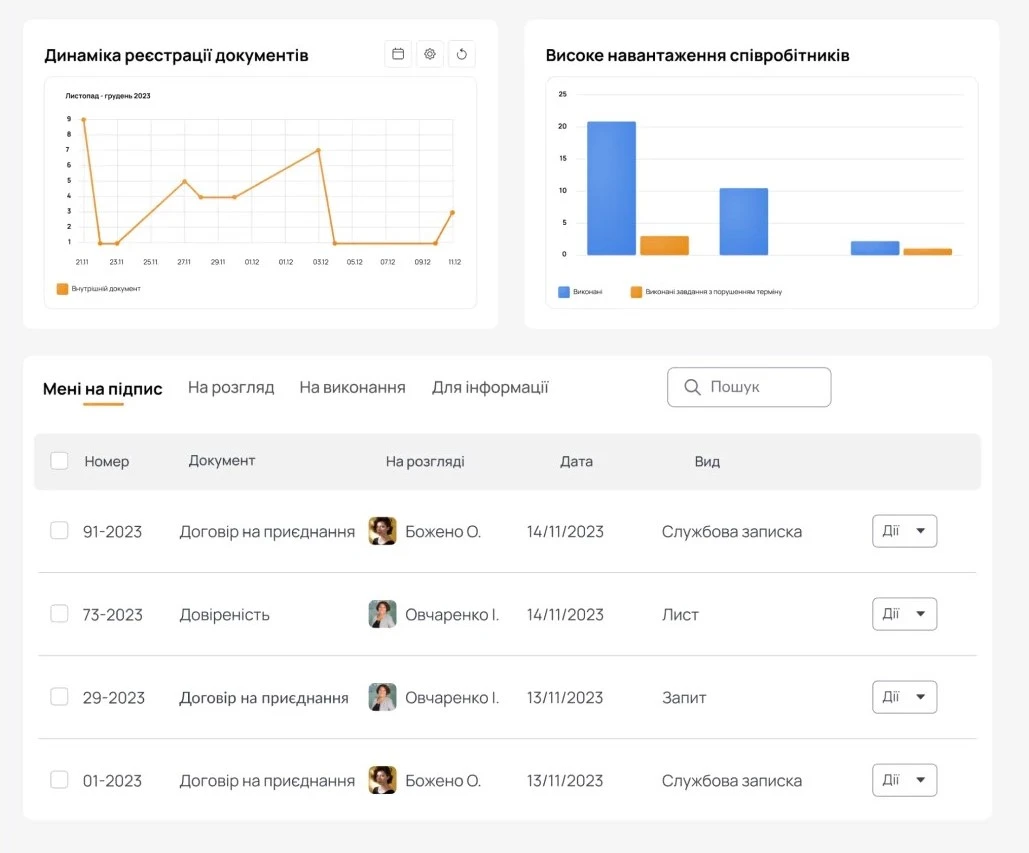Click the name Божено О. in row 91-2023
The height and width of the screenshot is (853, 1029).
point(443,531)
